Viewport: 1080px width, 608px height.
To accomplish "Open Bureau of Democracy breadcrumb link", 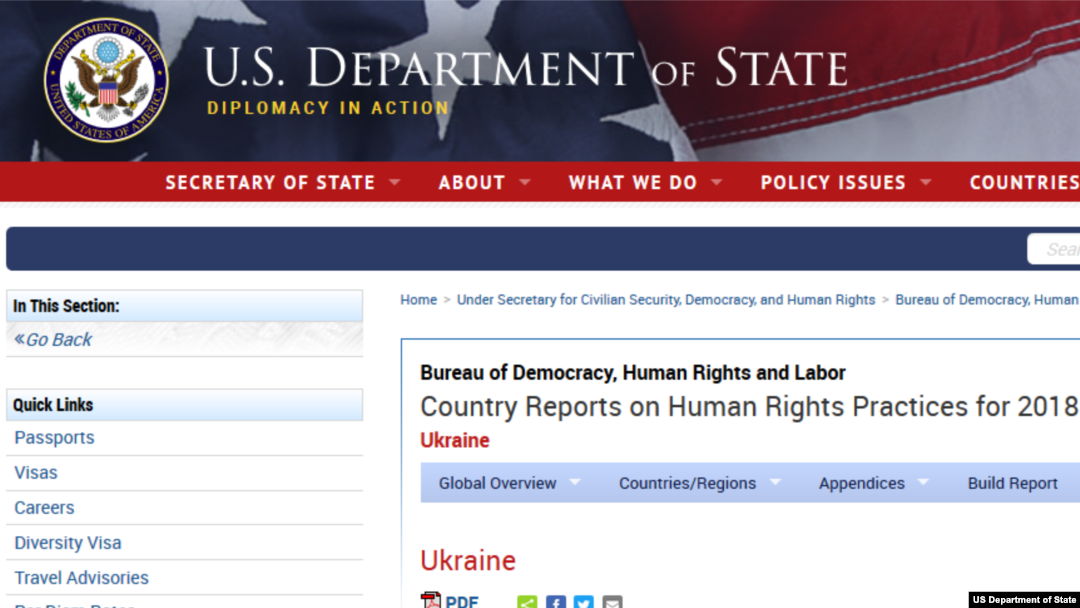I will 987,300.
